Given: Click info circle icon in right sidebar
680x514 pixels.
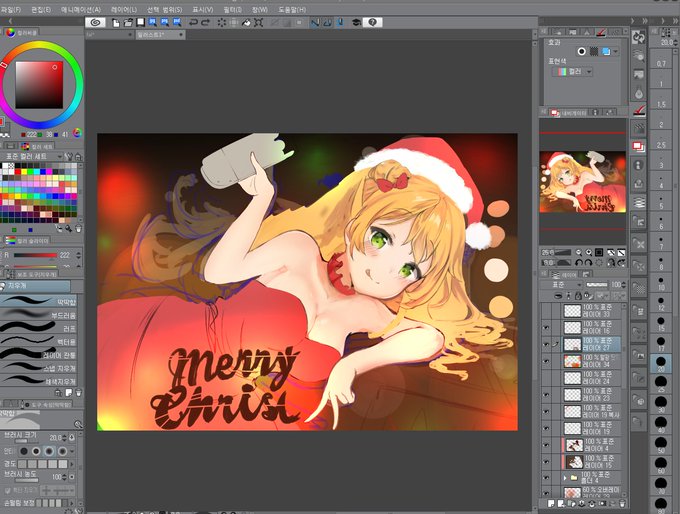Looking at the screenshot, I should (639, 165).
